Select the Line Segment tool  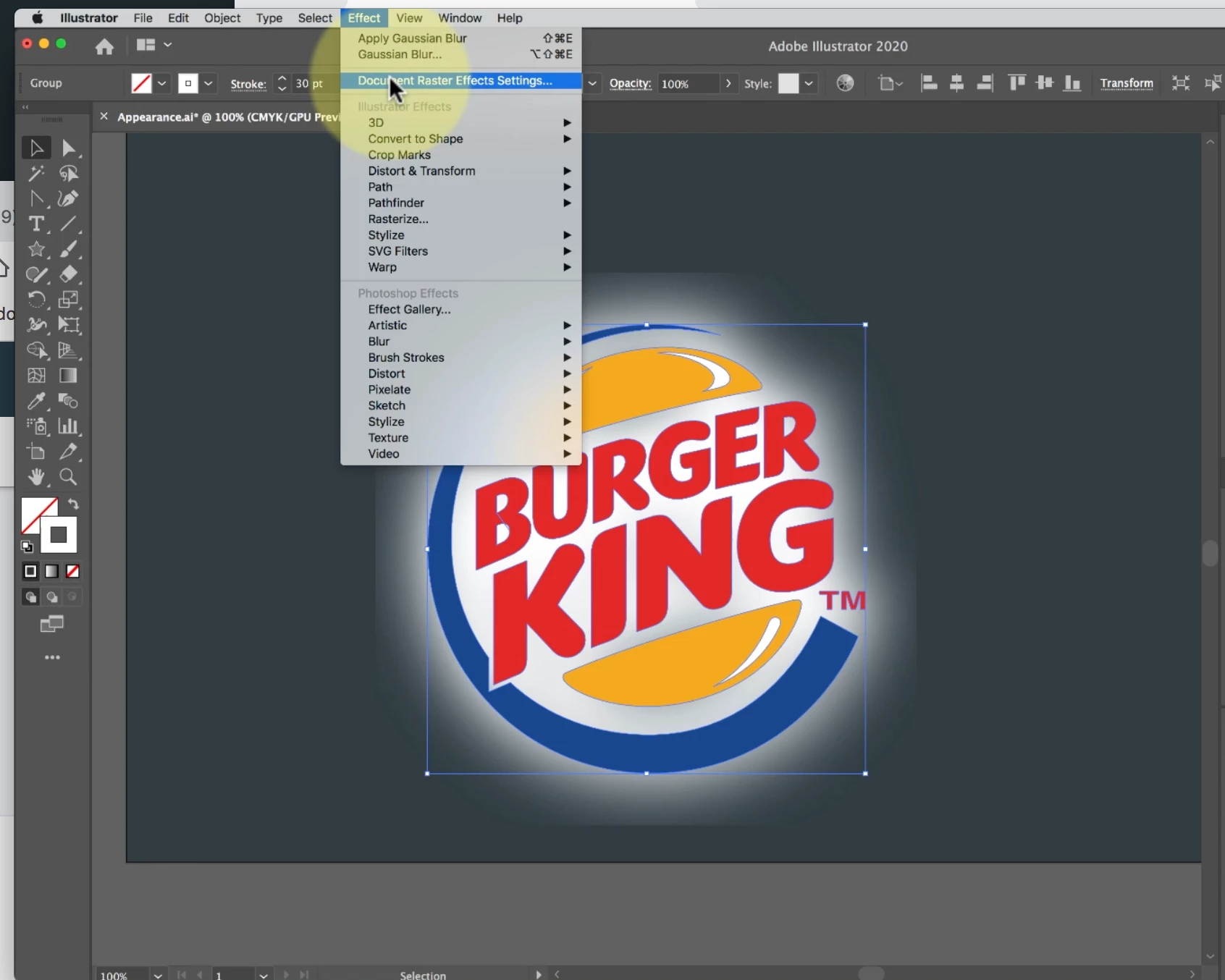[x=69, y=224]
